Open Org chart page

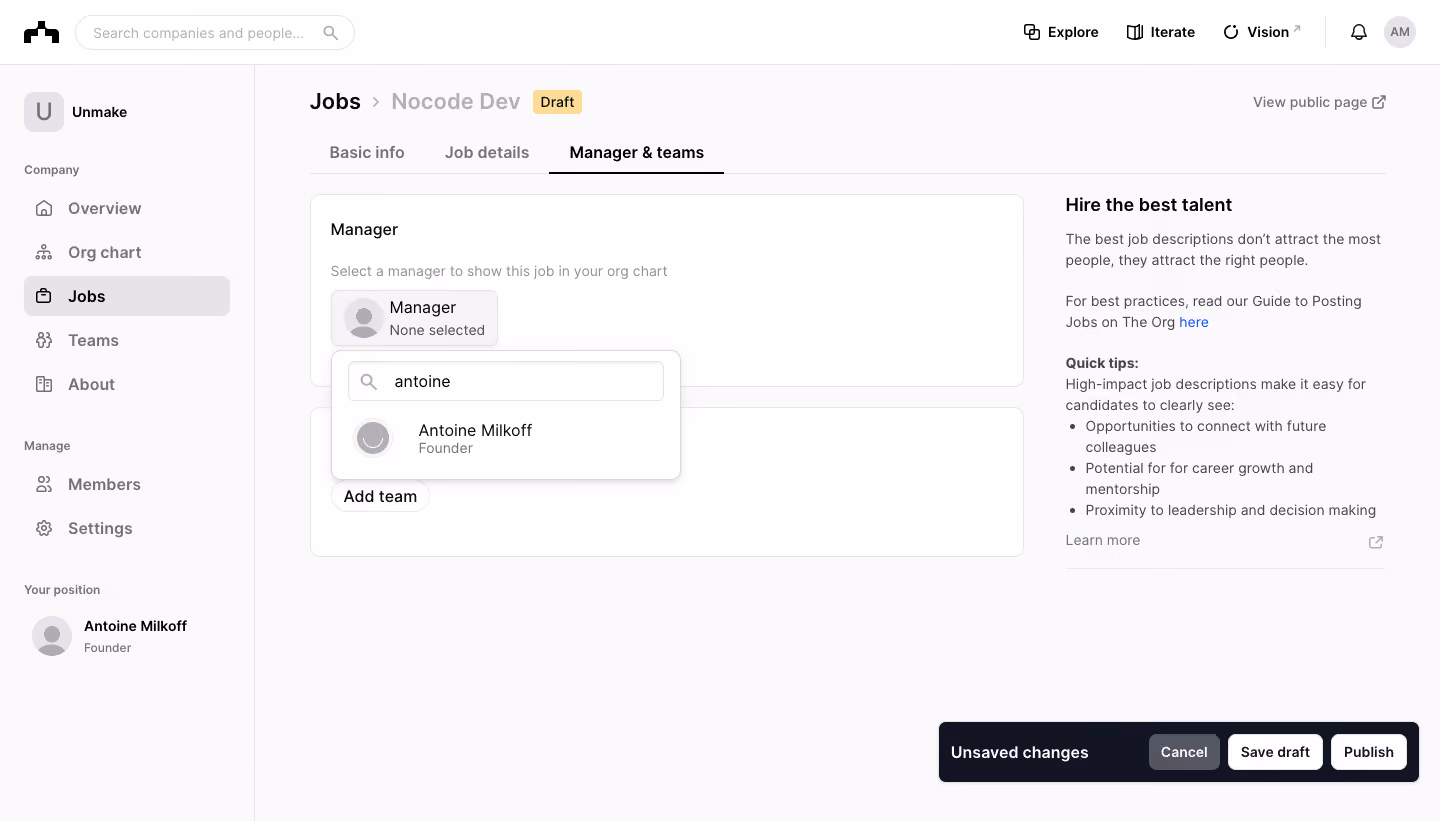127,252
